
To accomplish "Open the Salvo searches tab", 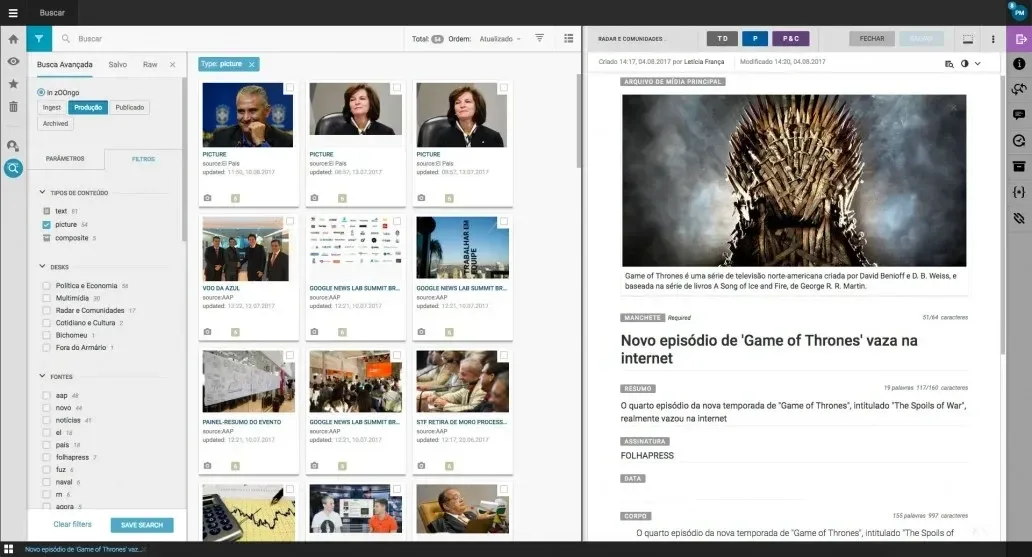I will coord(118,64).
